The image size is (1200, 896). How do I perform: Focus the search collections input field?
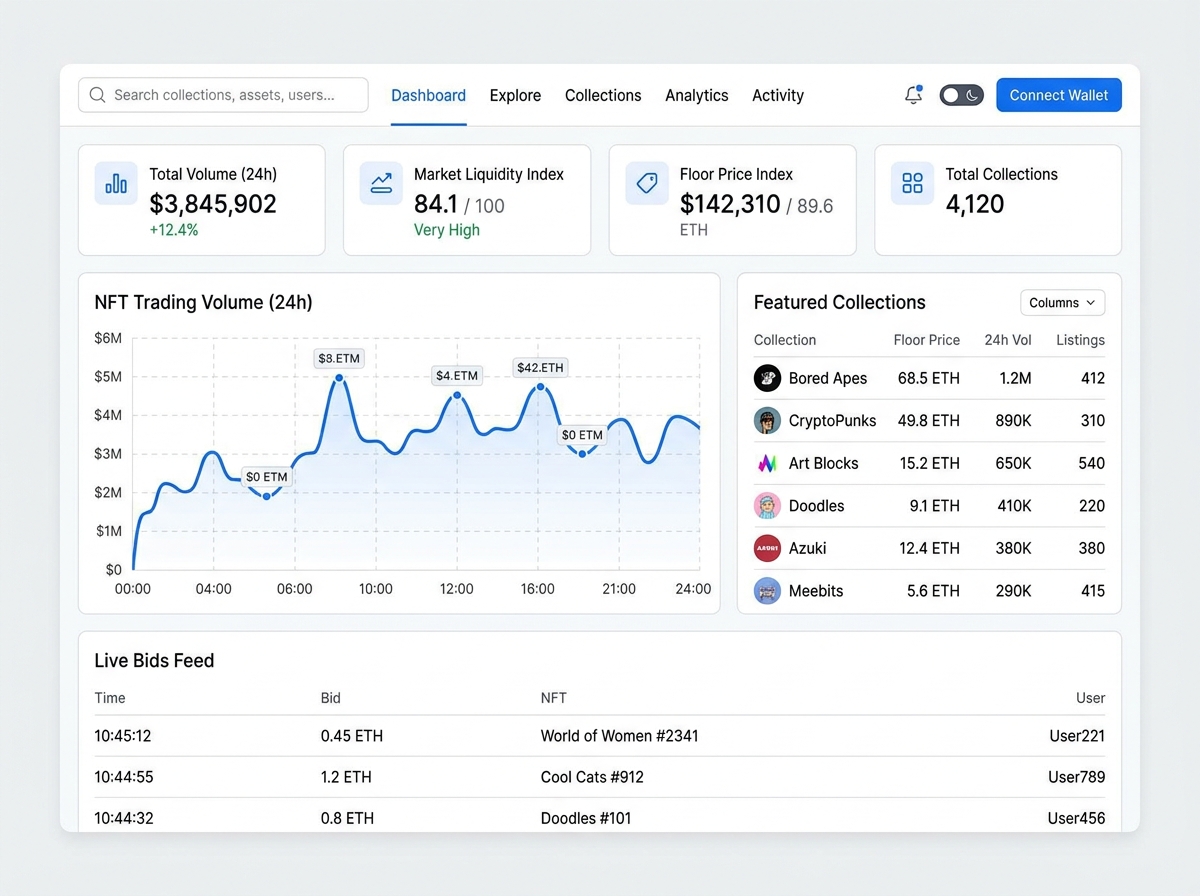(x=223, y=95)
